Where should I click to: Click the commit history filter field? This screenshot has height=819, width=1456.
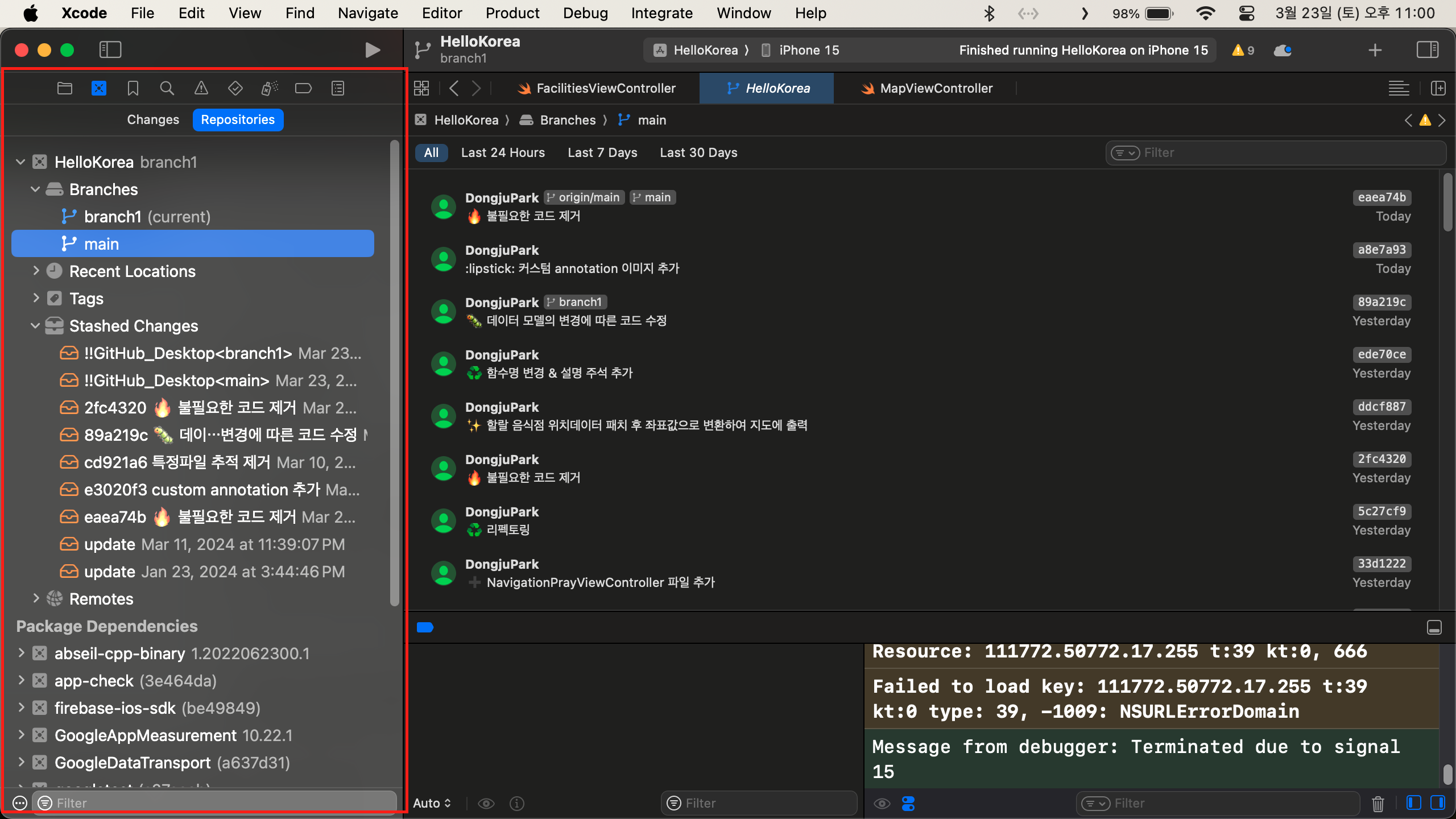[1275, 152]
